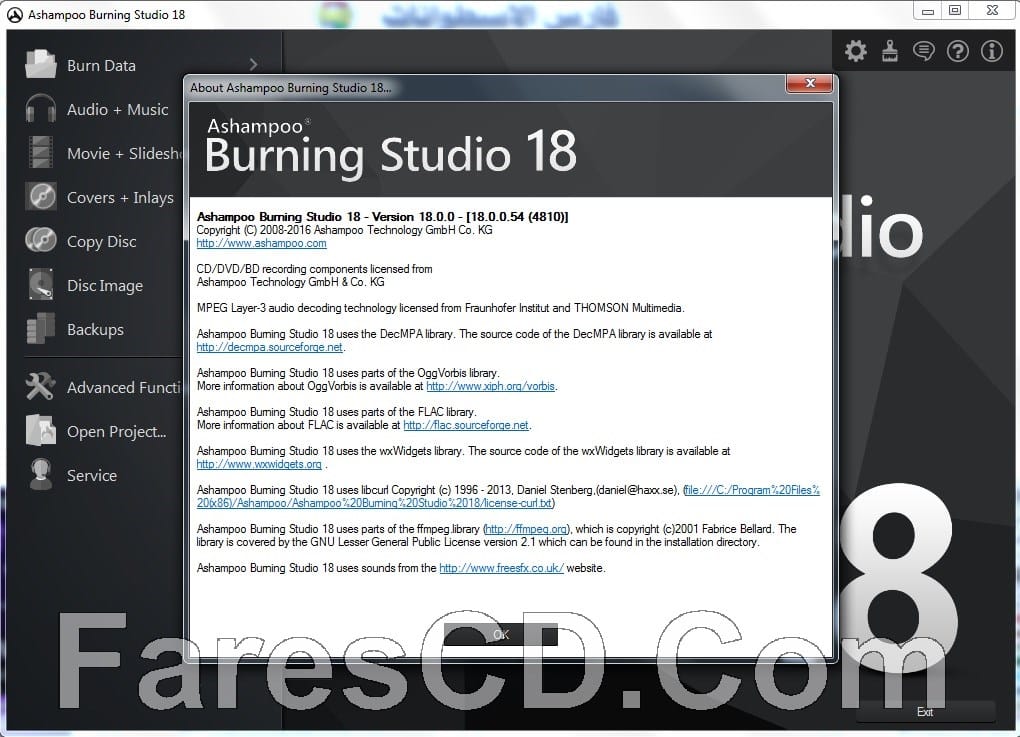Open the license-curl.txt file link
The height and width of the screenshot is (737, 1020).
click(x=508, y=496)
